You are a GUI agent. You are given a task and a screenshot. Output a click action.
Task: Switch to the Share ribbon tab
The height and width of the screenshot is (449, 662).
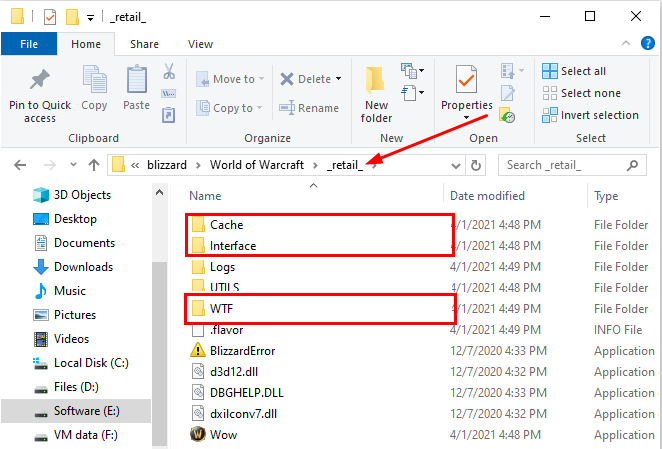point(144,44)
